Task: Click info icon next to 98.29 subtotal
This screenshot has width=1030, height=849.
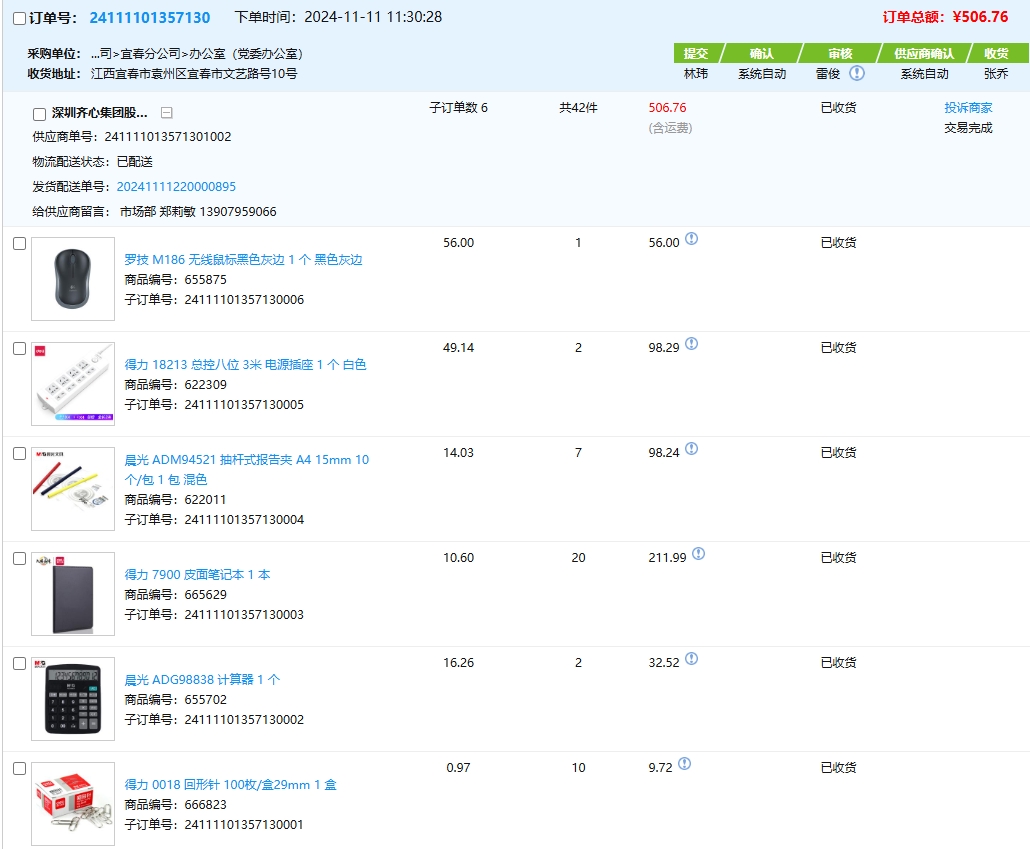Action: point(692,344)
